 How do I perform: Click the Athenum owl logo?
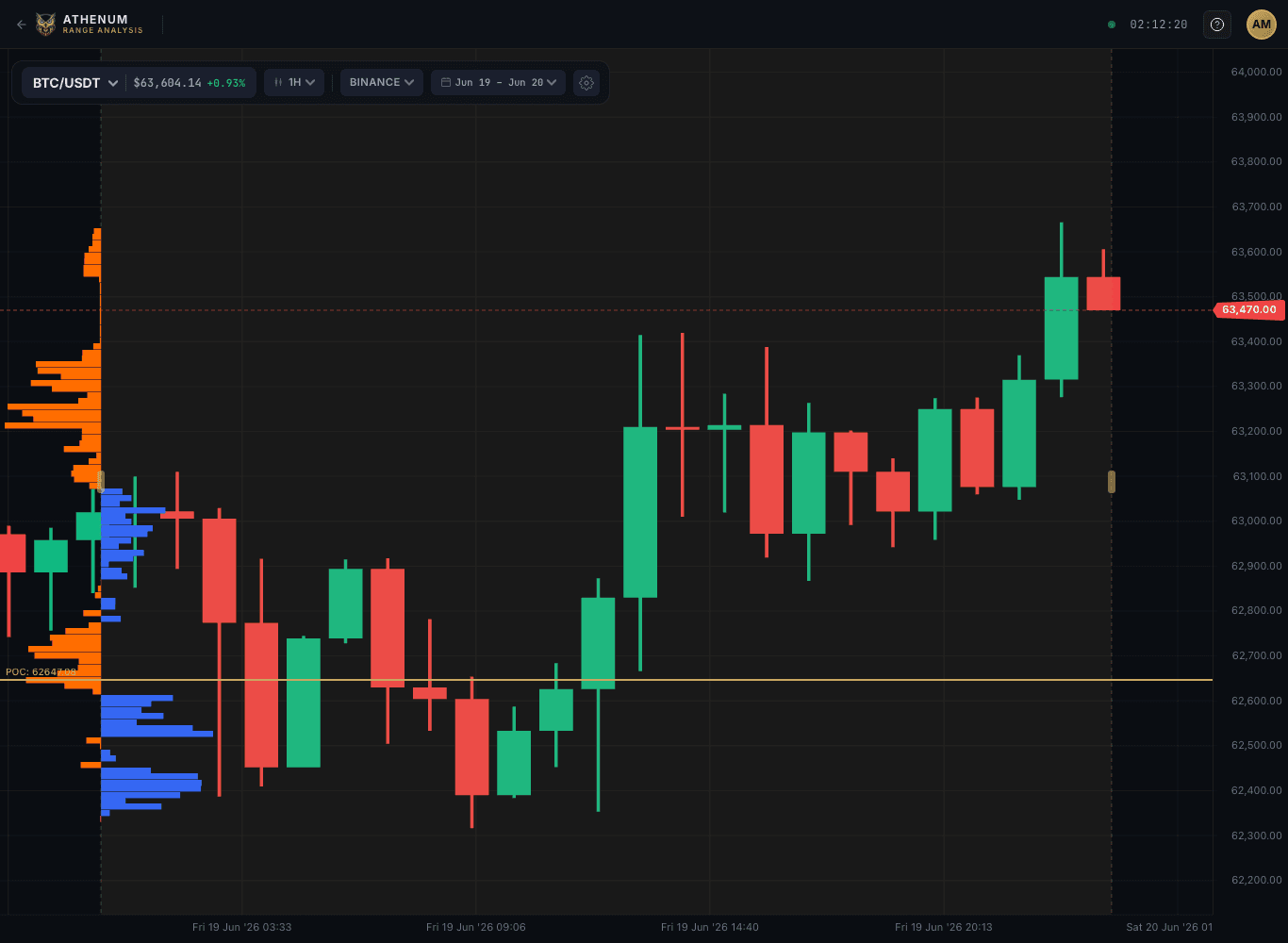(45, 25)
